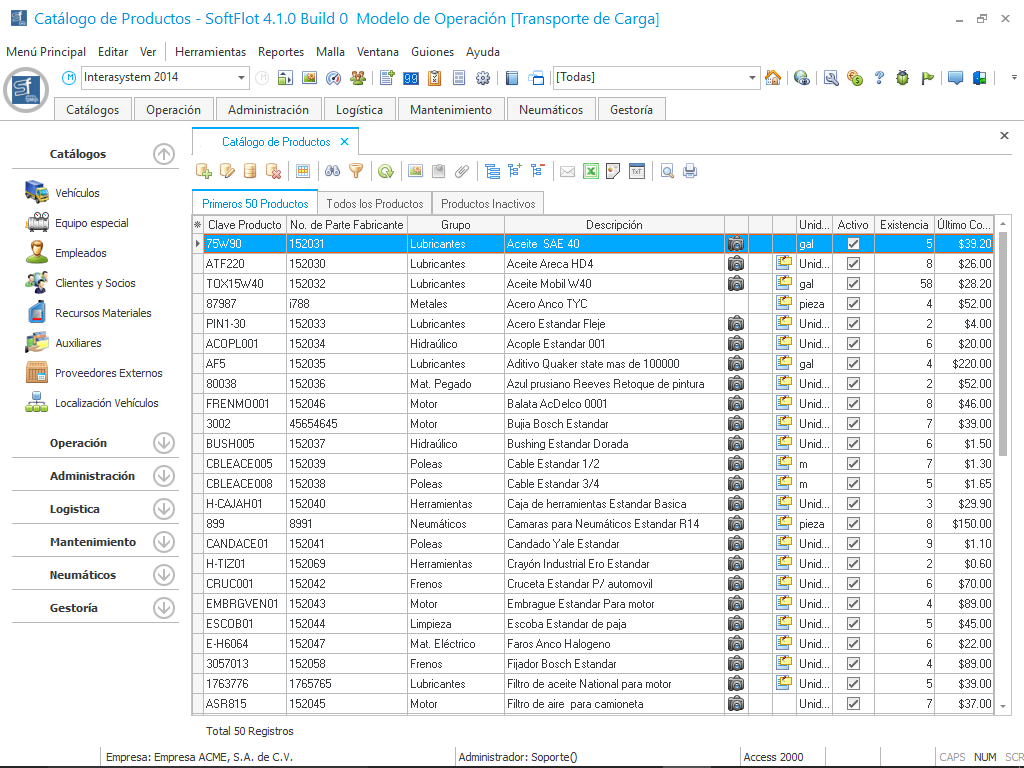This screenshot has width=1024, height=768.
Task: Toggle Activo checkbox for Bujia Bosch Estandar
Action: [853, 424]
